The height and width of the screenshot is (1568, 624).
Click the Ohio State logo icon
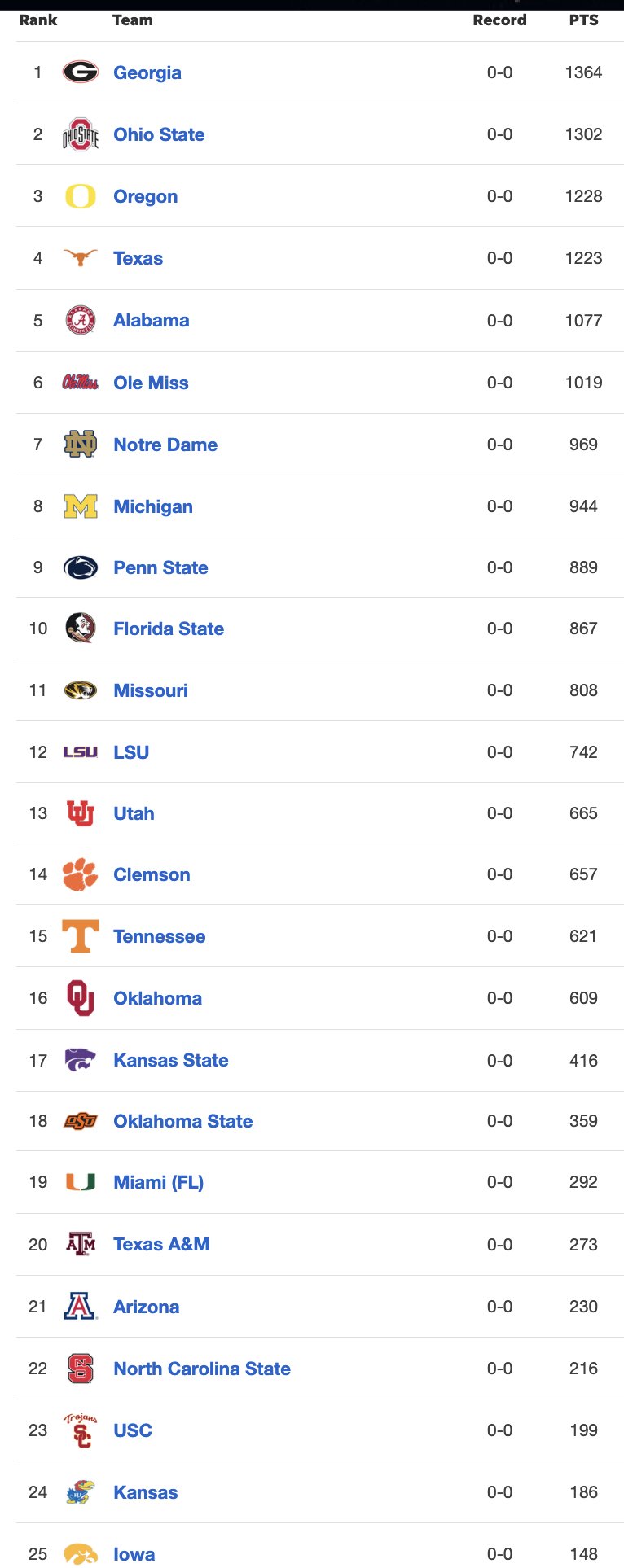tap(81, 134)
